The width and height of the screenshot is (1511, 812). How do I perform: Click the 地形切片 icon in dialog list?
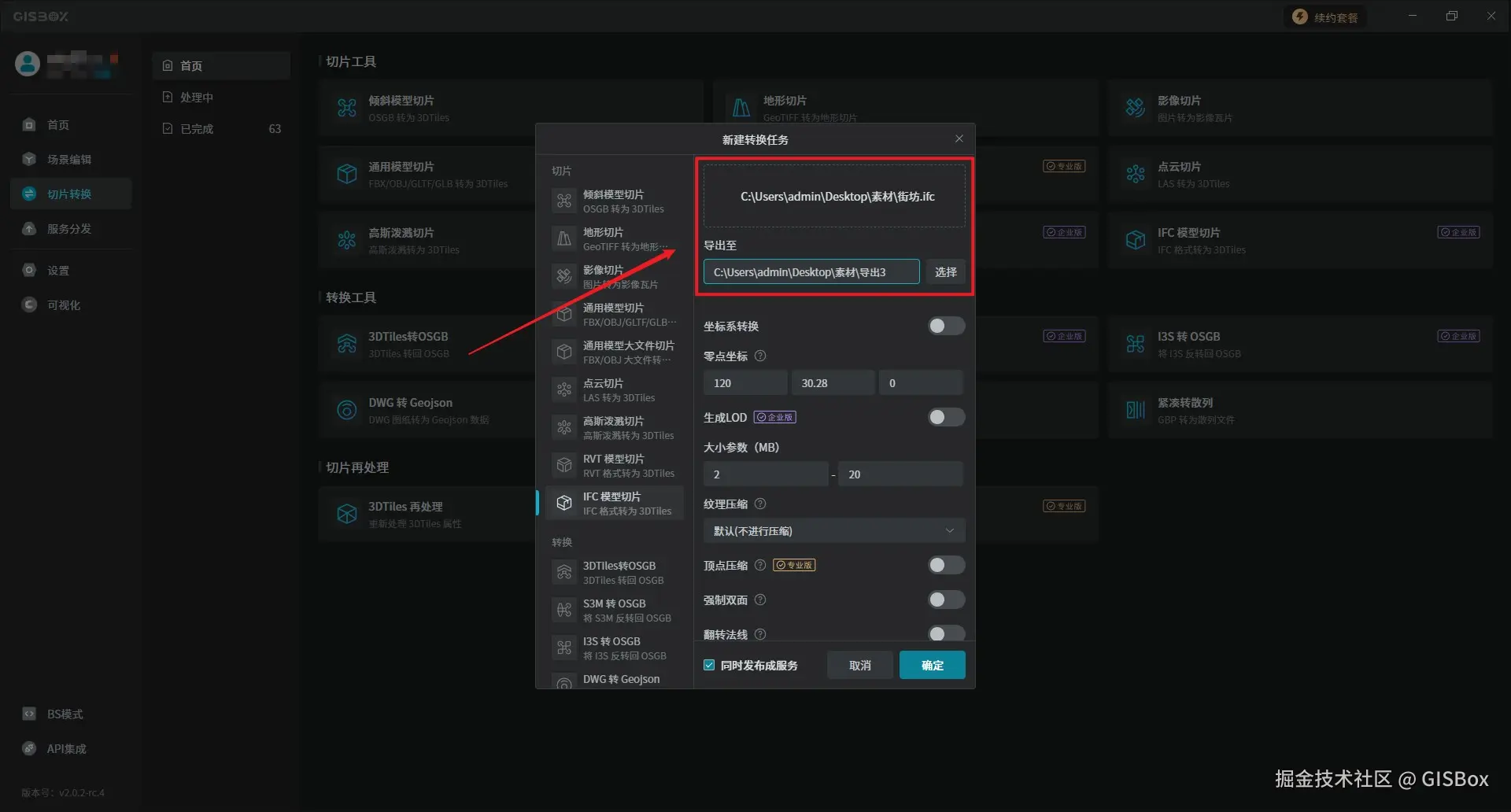pos(564,238)
